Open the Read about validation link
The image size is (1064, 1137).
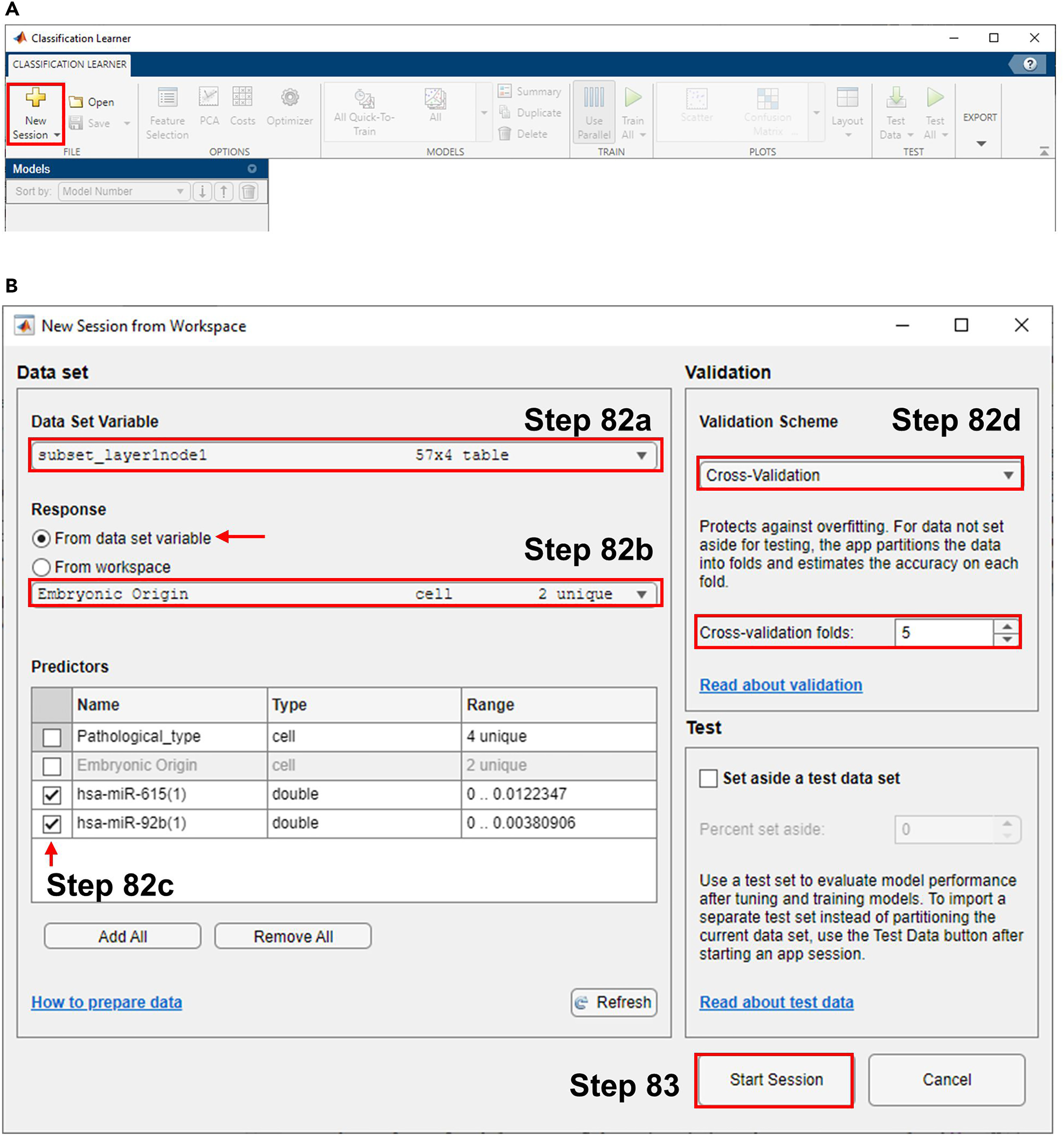781,685
